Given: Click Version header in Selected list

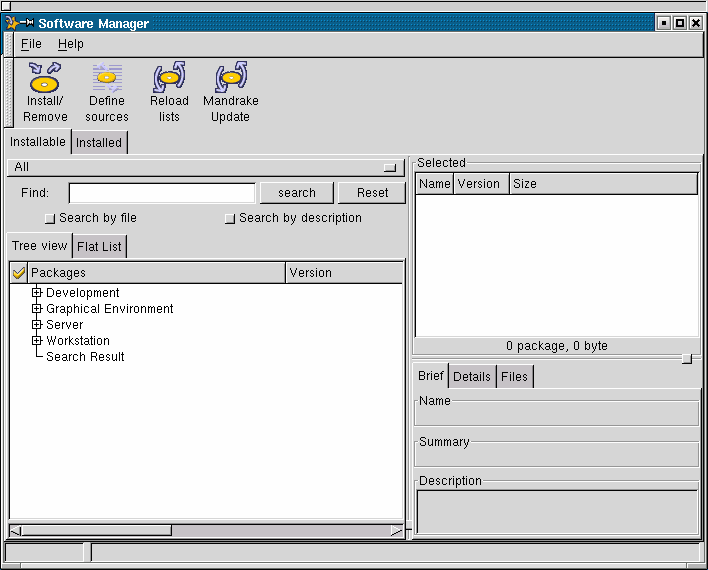Looking at the screenshot, I should [481, 184].
